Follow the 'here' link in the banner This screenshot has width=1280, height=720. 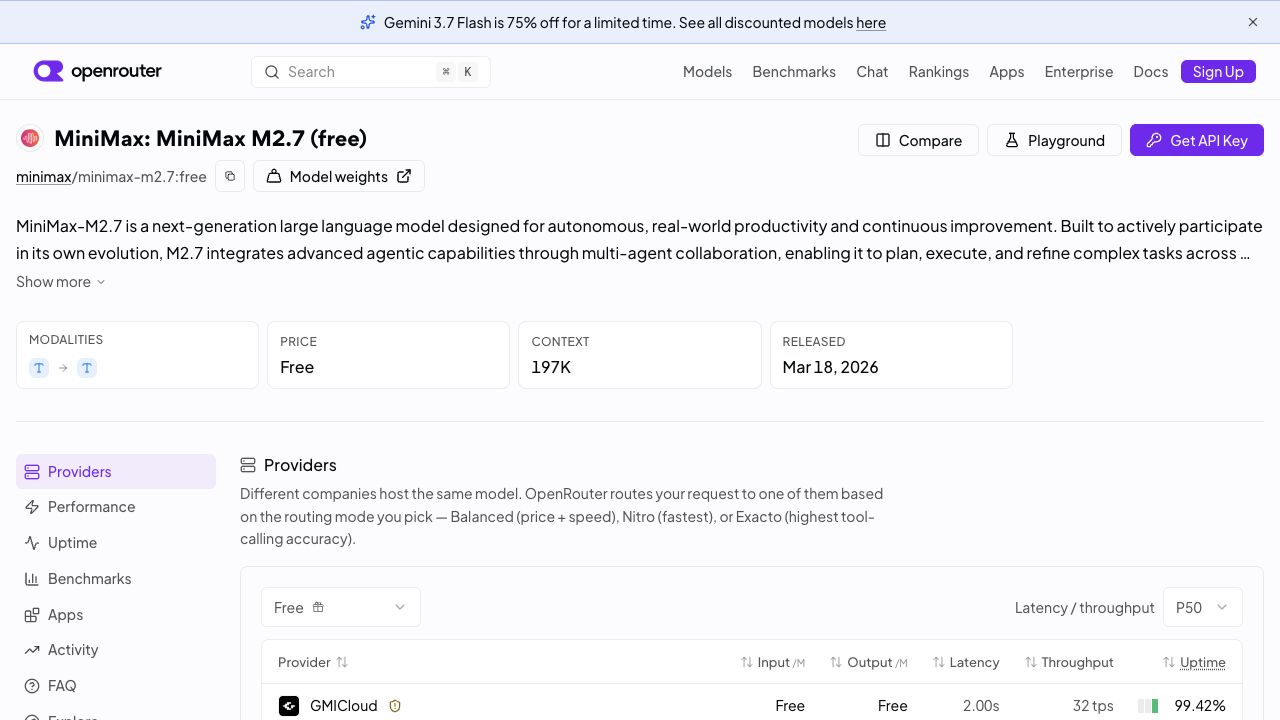(x=871, y=22)
